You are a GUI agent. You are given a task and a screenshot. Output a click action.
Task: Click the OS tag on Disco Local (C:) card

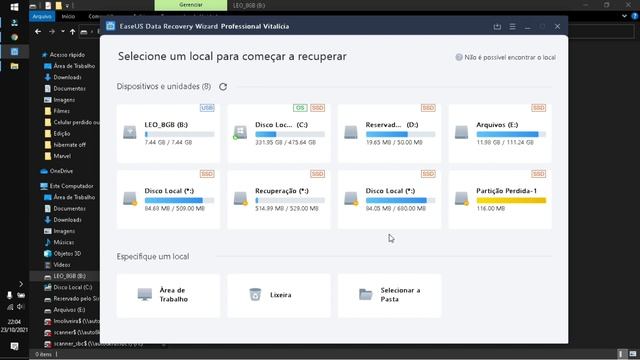tap(300, 108)
